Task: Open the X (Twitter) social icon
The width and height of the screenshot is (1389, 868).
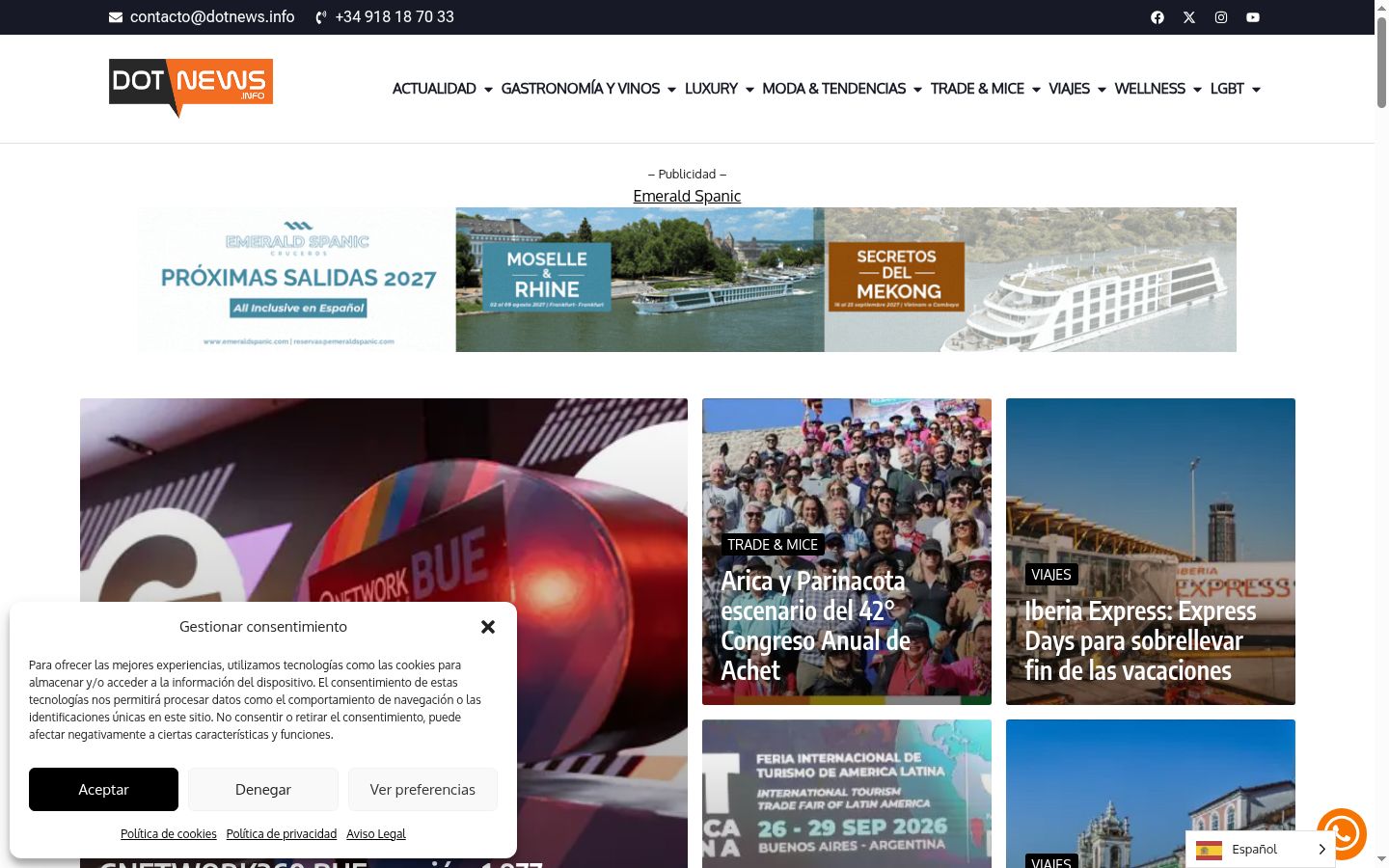Action: tap(1189, 17)
